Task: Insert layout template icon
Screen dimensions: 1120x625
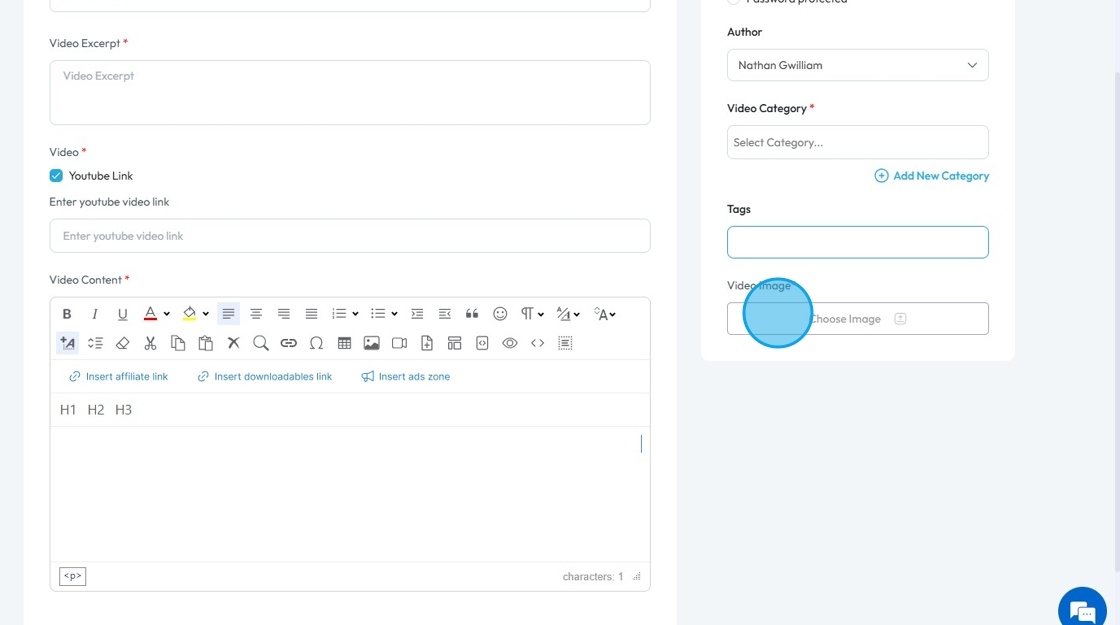Action: tap(454, 343)
